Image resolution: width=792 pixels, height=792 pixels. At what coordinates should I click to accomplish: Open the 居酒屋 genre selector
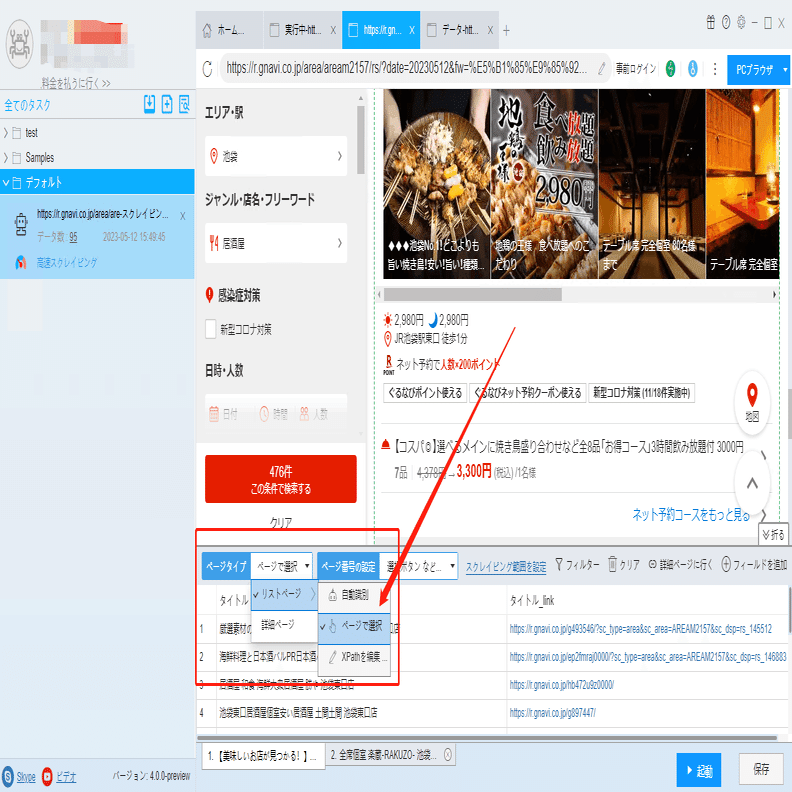(276, 243)
